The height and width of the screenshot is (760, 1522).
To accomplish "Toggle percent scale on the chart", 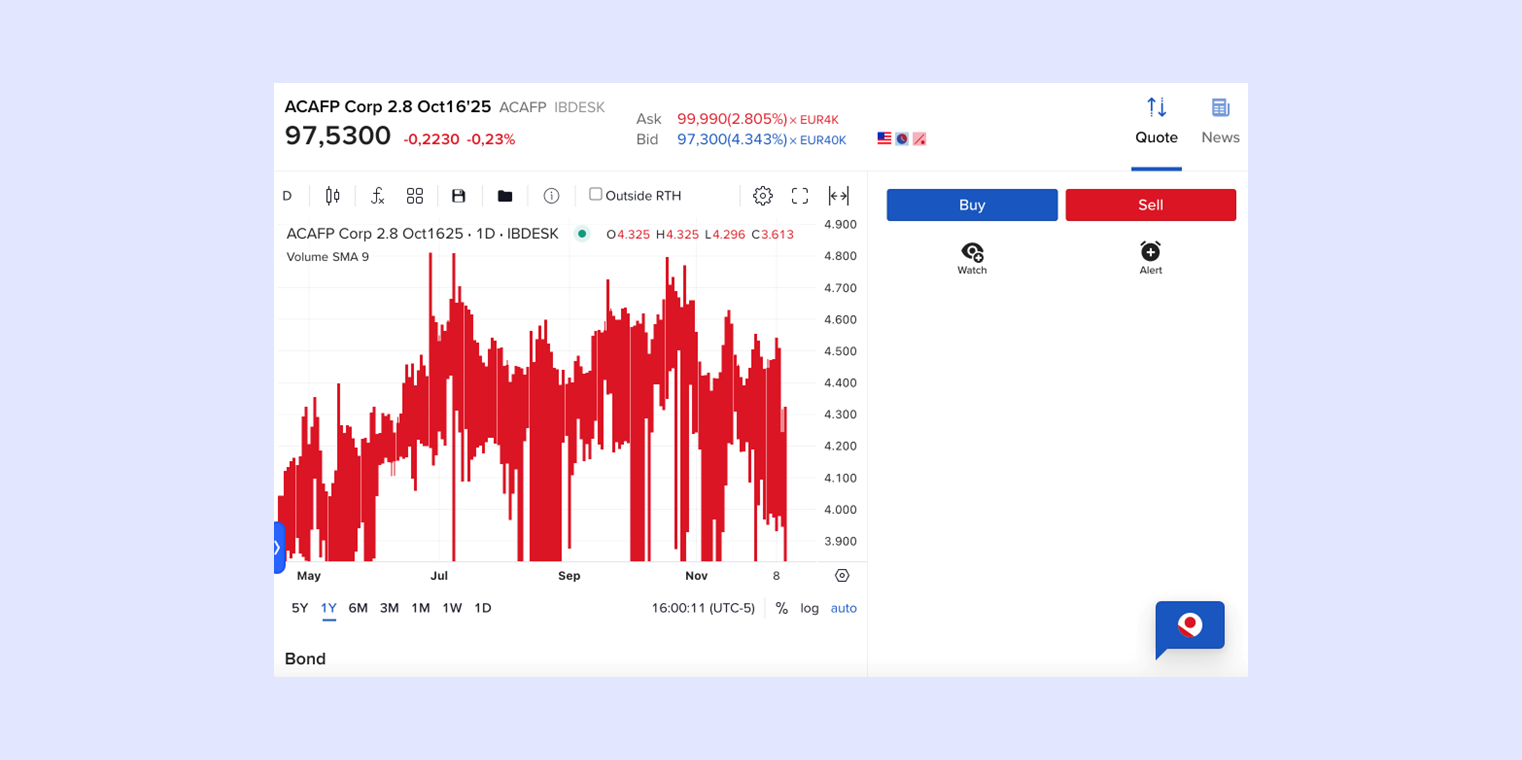I will pos(782,608).
